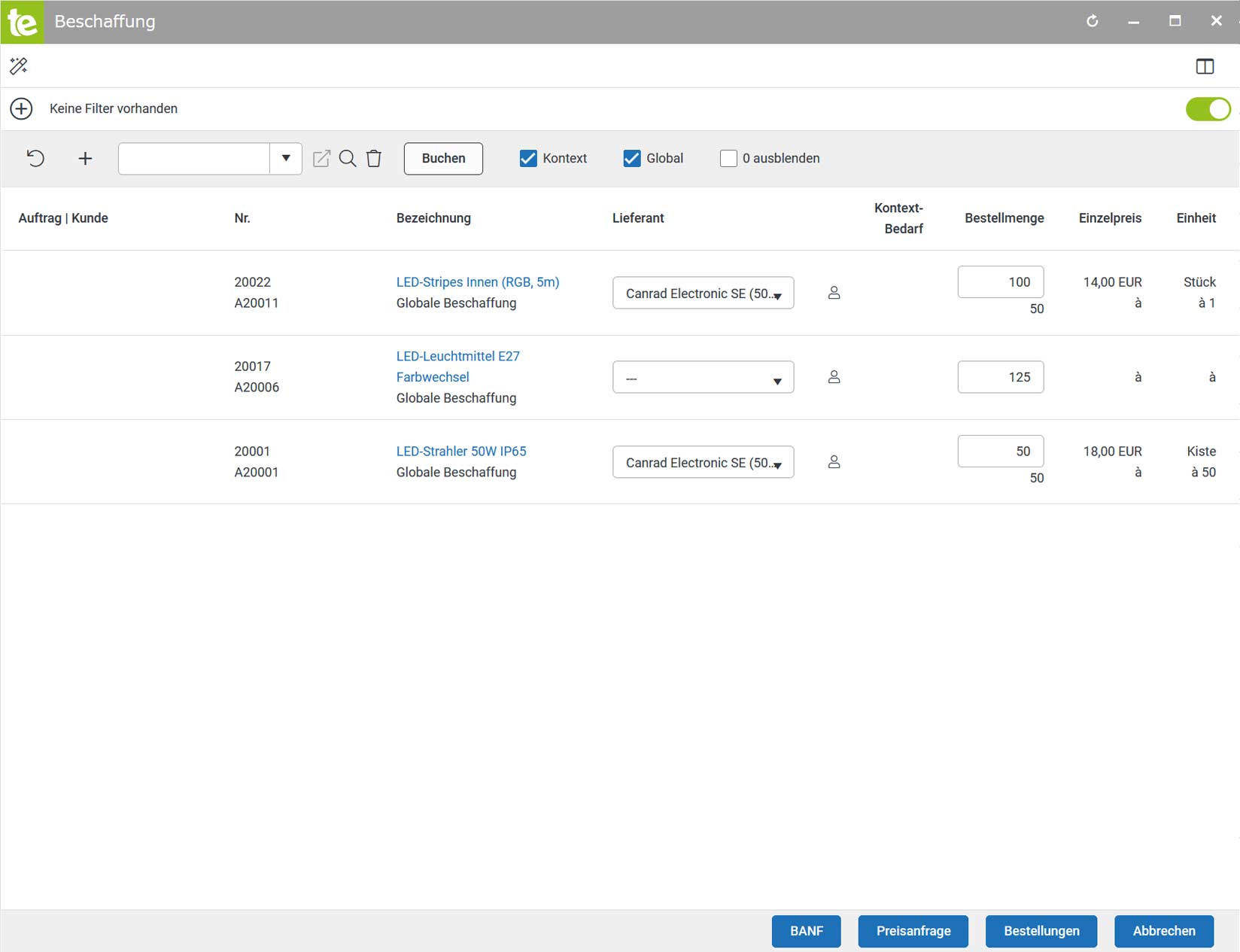Image resolution: width=1240 pixels, height=952 pixels.
Task: Toggle the split panel layout icon
Action: (x=1205, y=66)
